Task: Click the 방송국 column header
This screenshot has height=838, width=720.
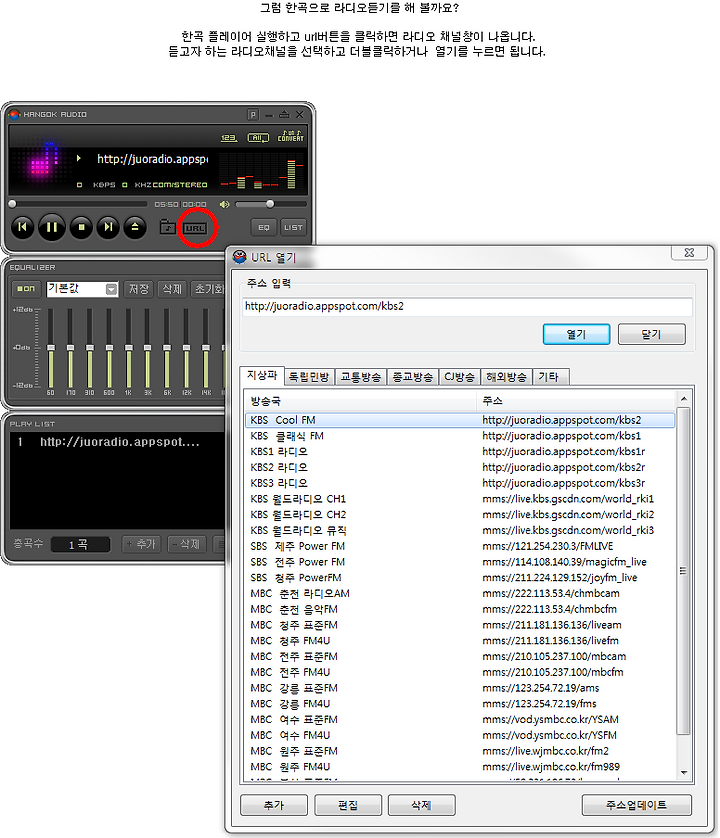Action: pos(361,400)
